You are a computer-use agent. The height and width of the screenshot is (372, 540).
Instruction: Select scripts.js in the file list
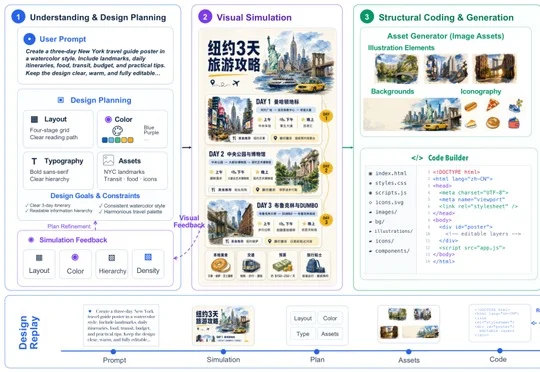click(388, 193)
